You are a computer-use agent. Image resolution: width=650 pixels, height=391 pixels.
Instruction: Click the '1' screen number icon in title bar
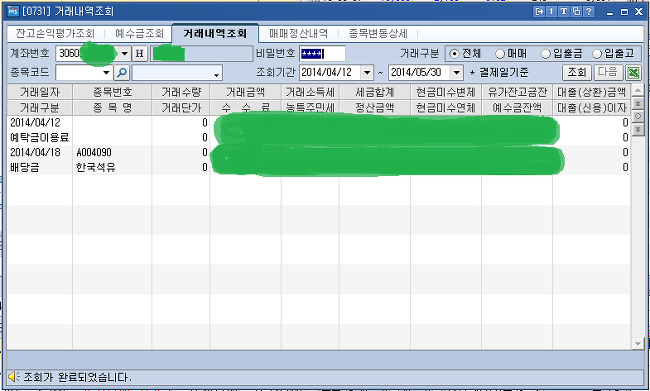[x=551, y=12]
